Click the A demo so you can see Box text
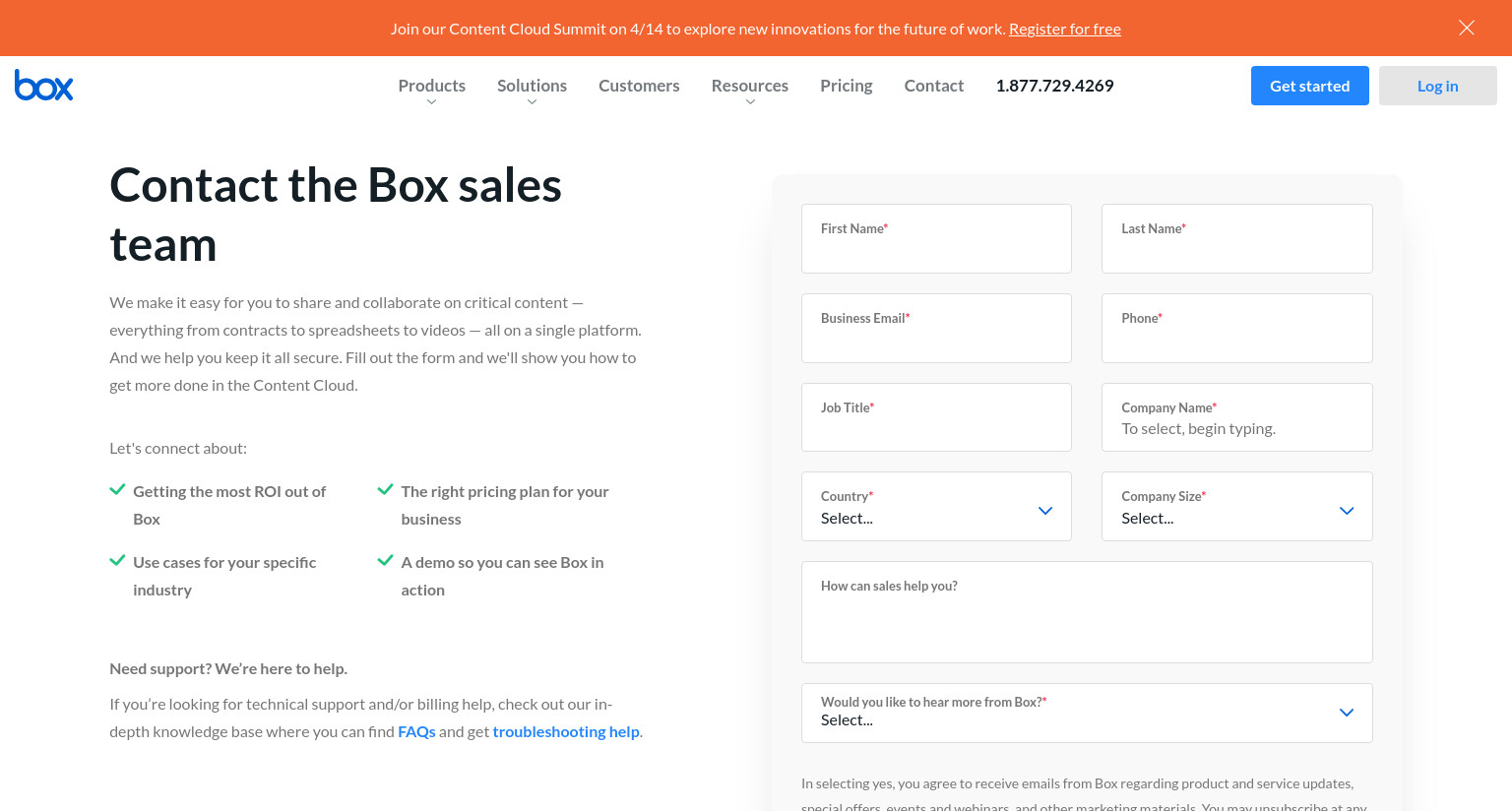This screenshot has height=811, width=1512. click(x=502, y=576)
